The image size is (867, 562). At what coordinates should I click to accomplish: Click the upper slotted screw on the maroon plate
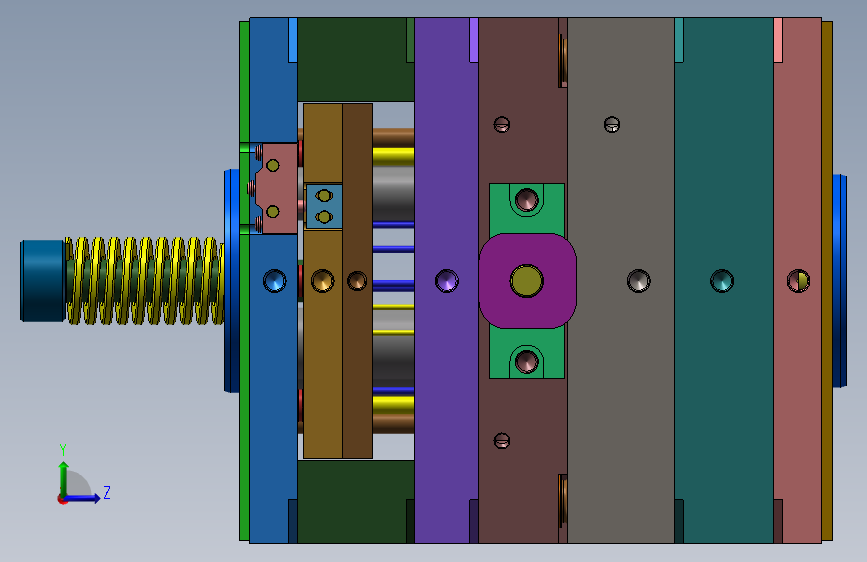[502, 124]
